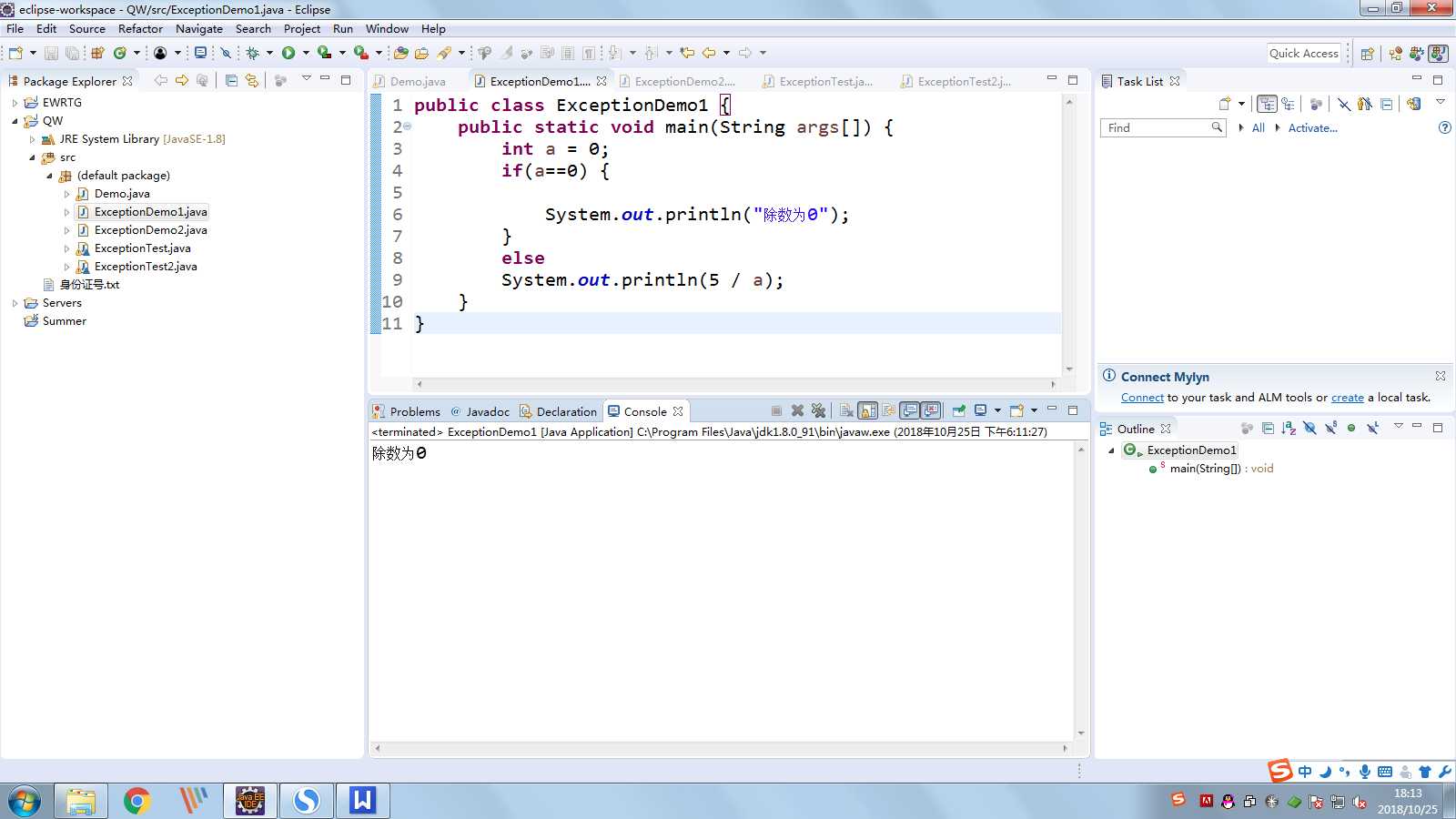Viewport: 1456px width, 819px height.
Task: Click Display Selected Console icon
Action: point(980,410)
